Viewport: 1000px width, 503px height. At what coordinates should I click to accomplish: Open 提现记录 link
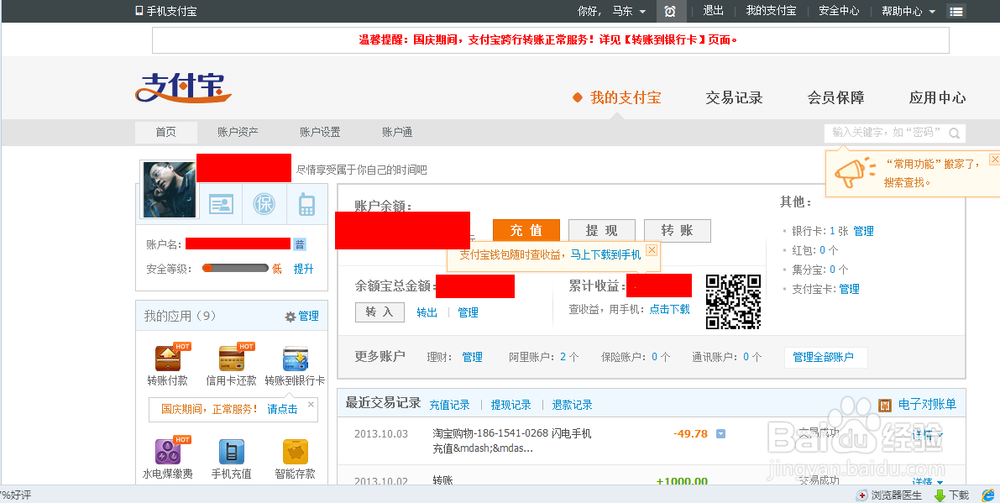[x=511, y=405]
